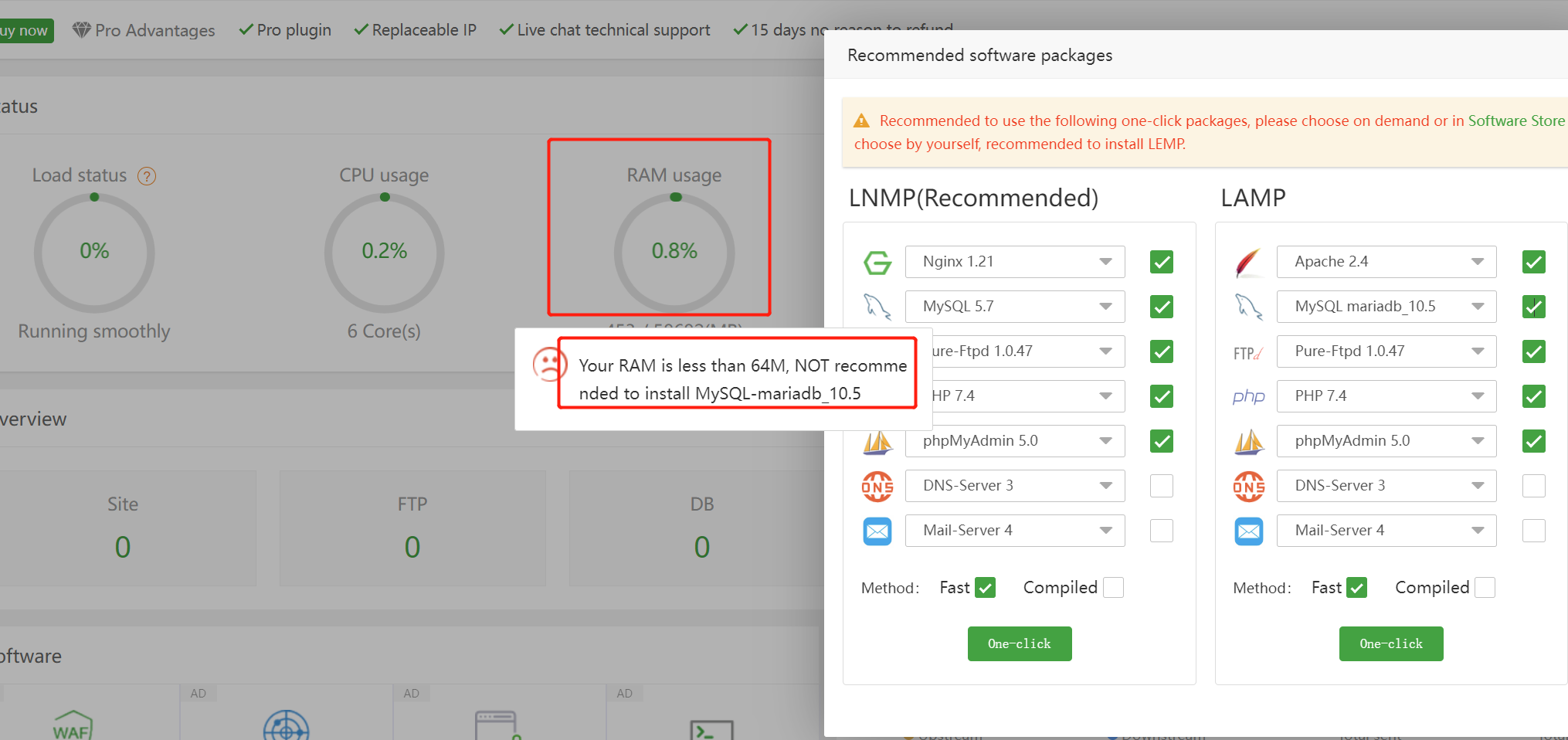This screenshot has height=740, width=1568.
Task: Enable DNS-Server 3 installation under LNMP
Action: click(1161, 486)
